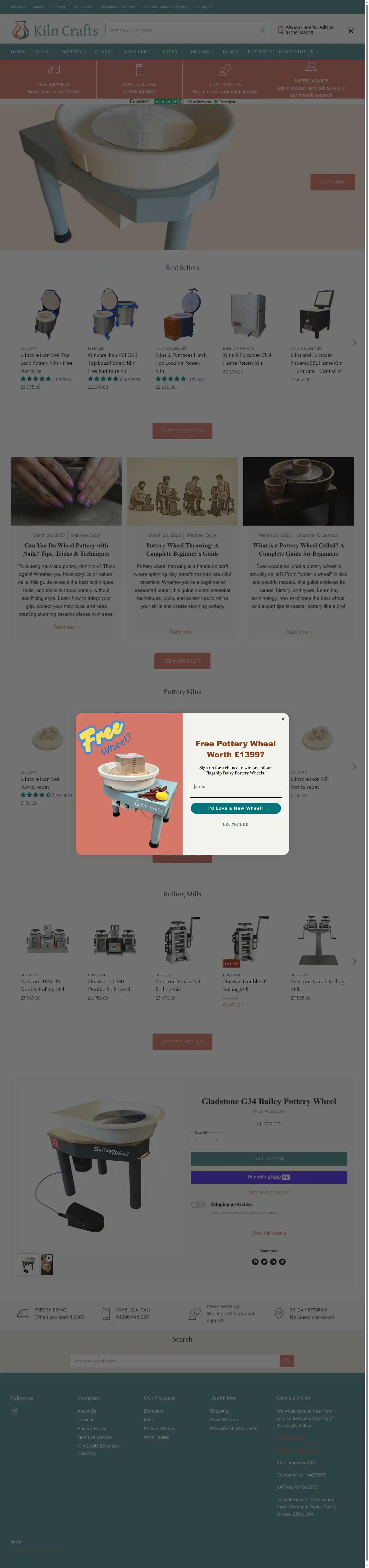Viewport: 369px width, 1568px height.
Task: Expand the Kilns menu
Action: [x=43, y=52]
